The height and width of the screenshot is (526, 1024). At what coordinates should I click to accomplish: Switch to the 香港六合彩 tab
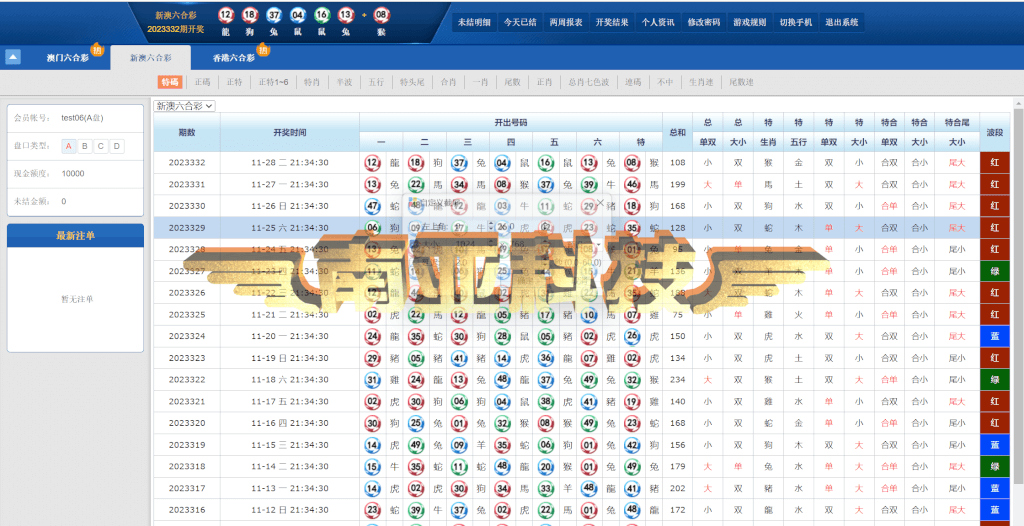234,58
